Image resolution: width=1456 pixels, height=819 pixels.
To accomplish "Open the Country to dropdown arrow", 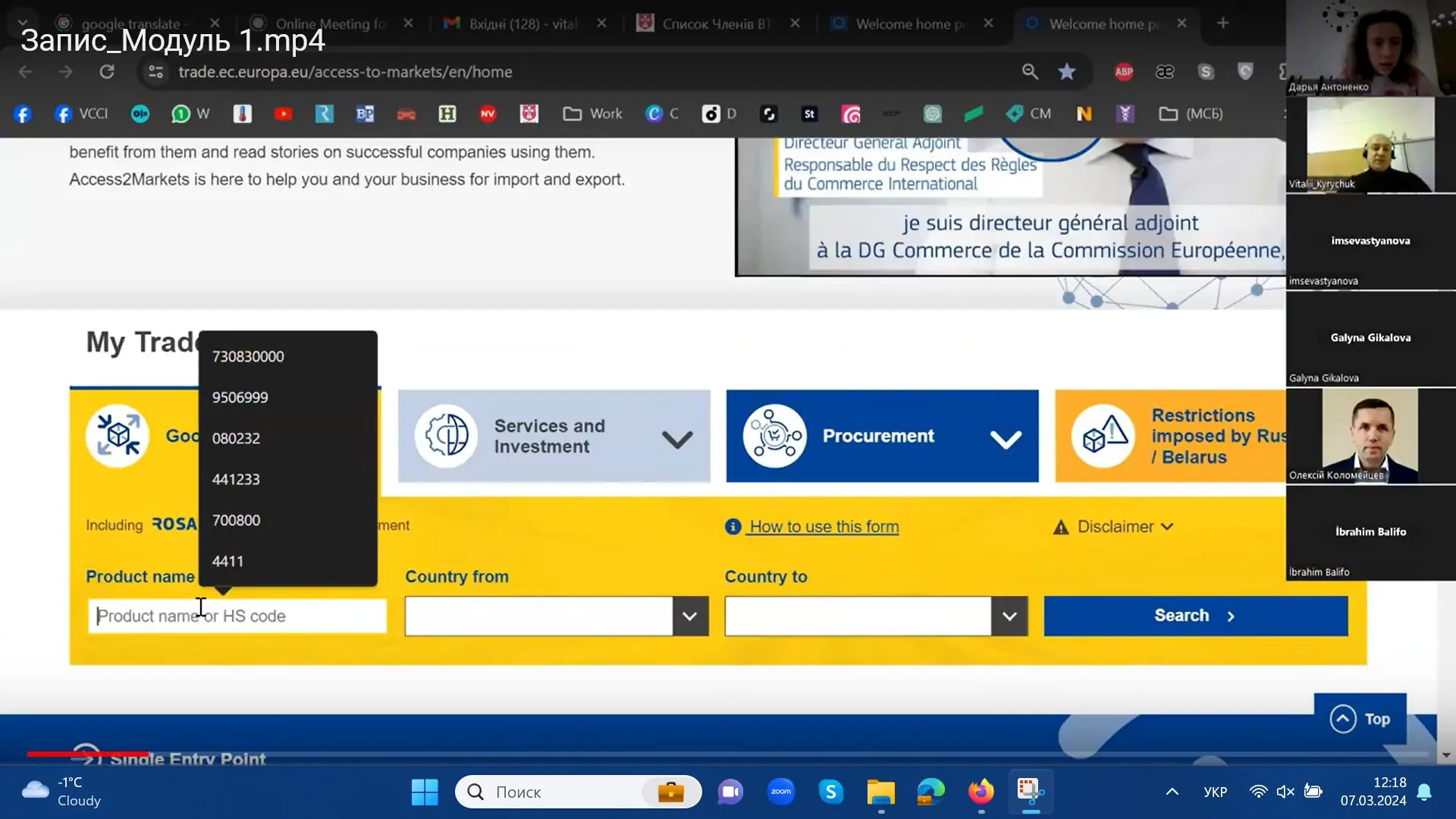I will (1009, 616).
